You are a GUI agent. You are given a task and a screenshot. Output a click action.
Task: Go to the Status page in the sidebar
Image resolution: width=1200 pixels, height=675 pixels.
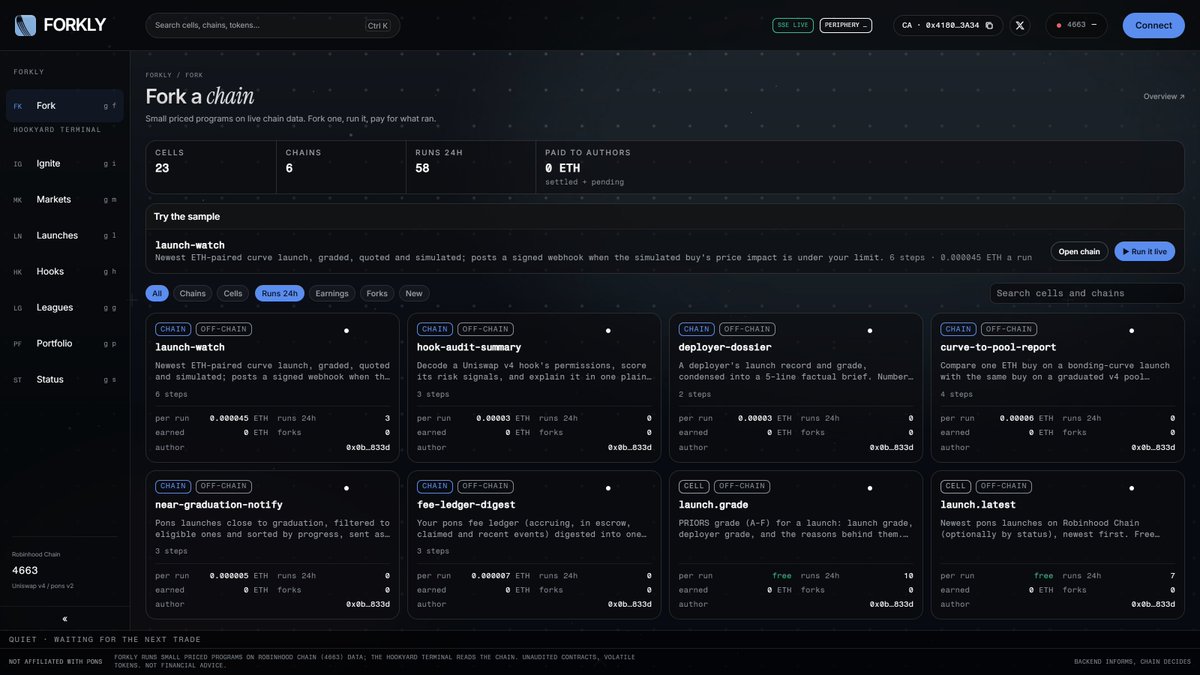tap(64, 379)
